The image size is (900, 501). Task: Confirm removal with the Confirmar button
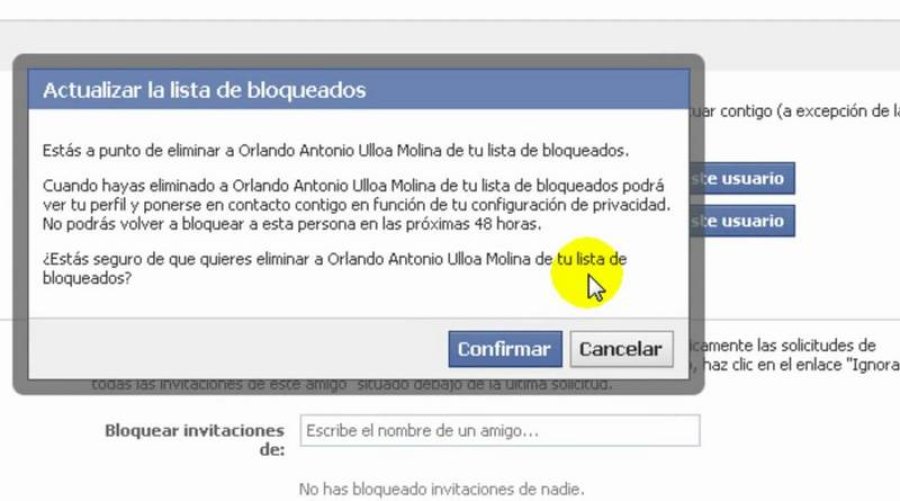[x=505, y=349]
